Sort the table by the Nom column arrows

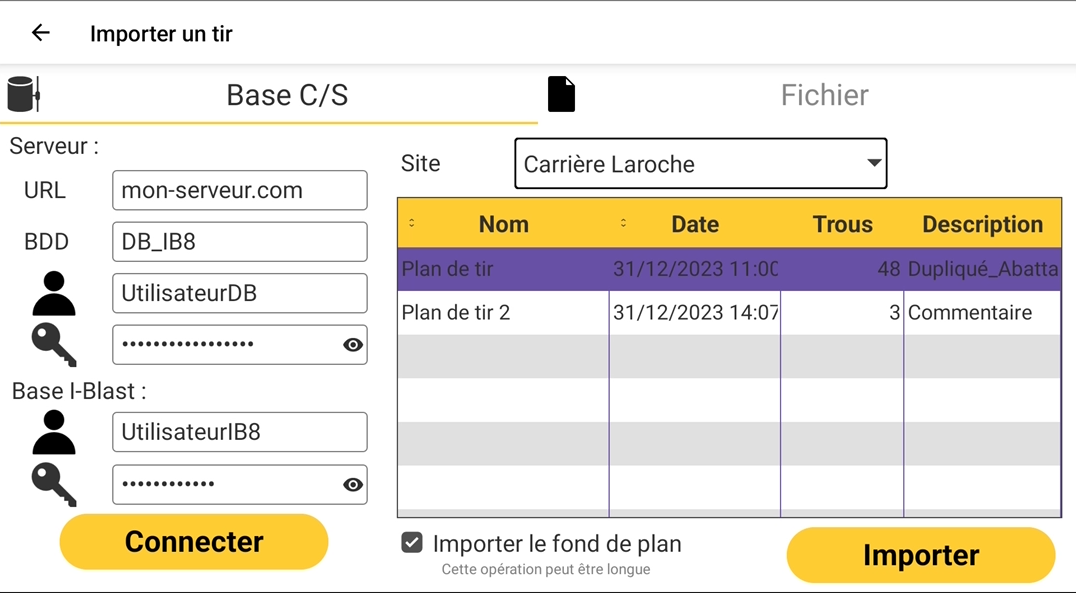[413, 224]
